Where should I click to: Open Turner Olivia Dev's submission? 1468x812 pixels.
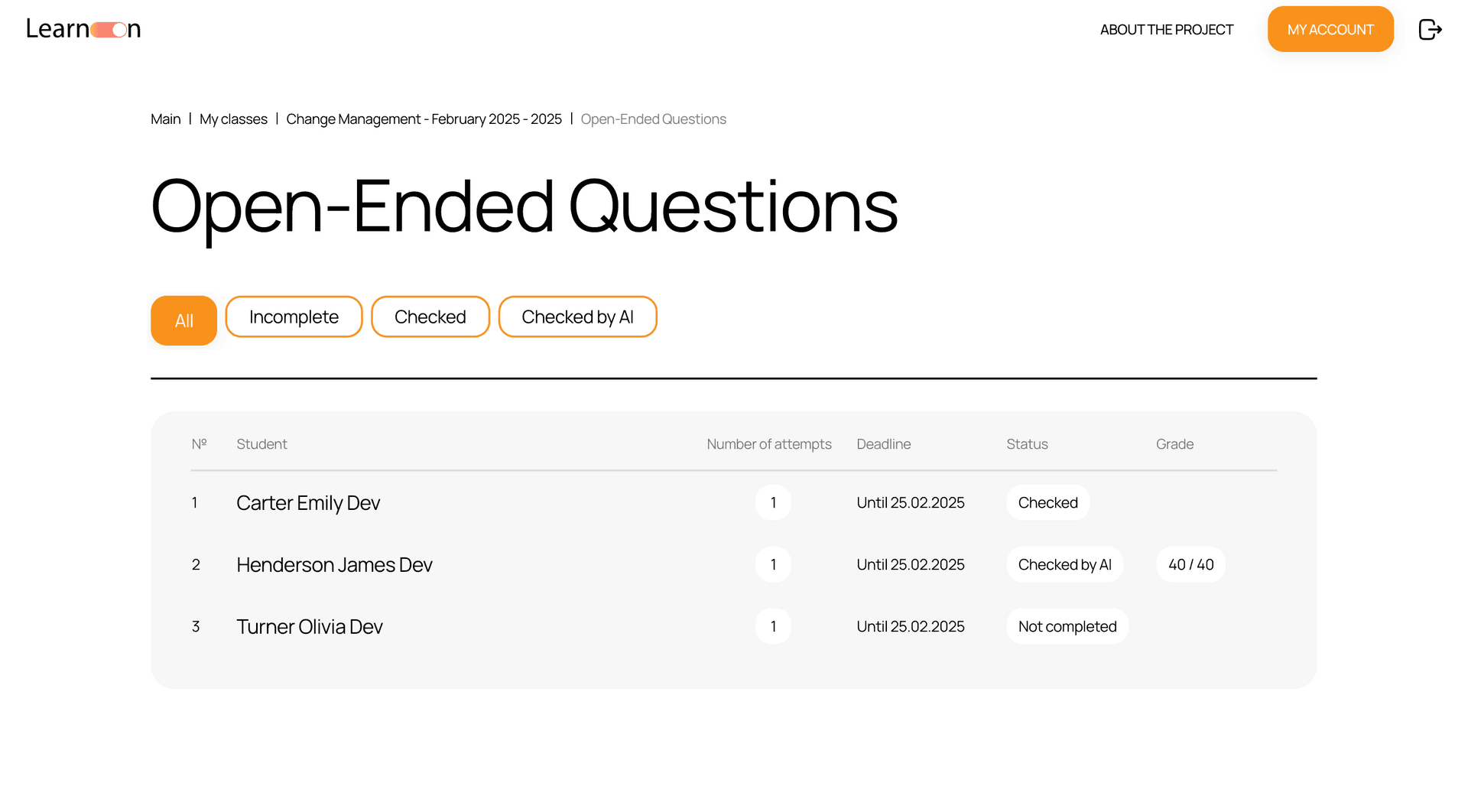click(x=310, y=627)
